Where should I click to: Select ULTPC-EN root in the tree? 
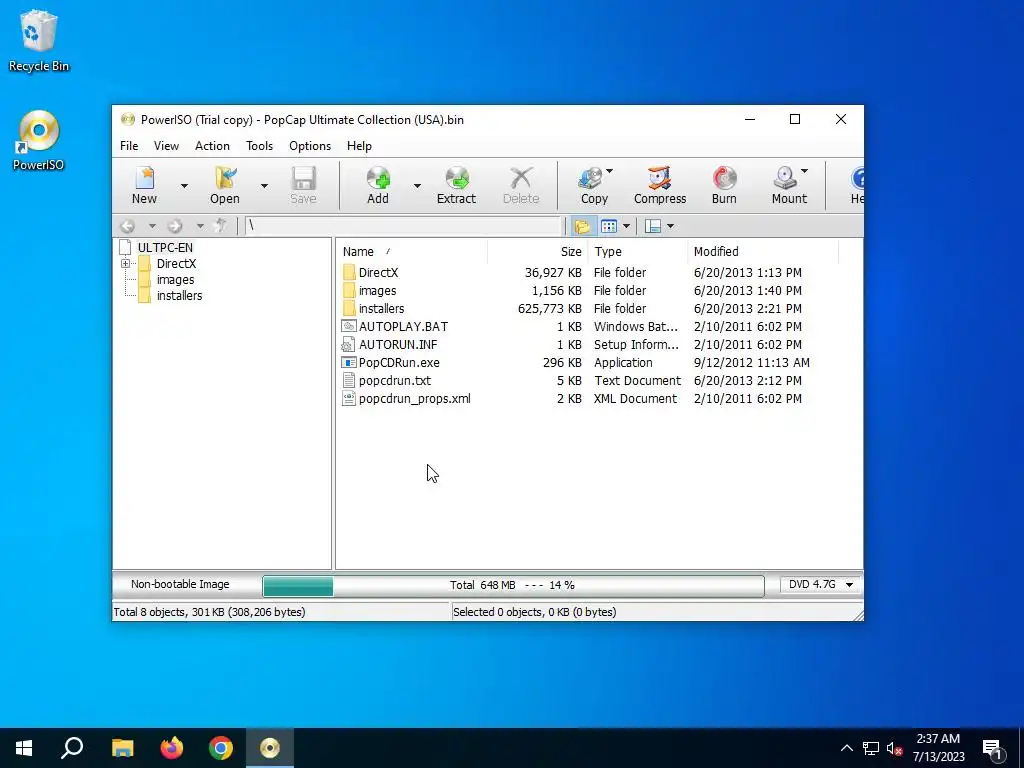pyautogui.click(x=165, y=248)
